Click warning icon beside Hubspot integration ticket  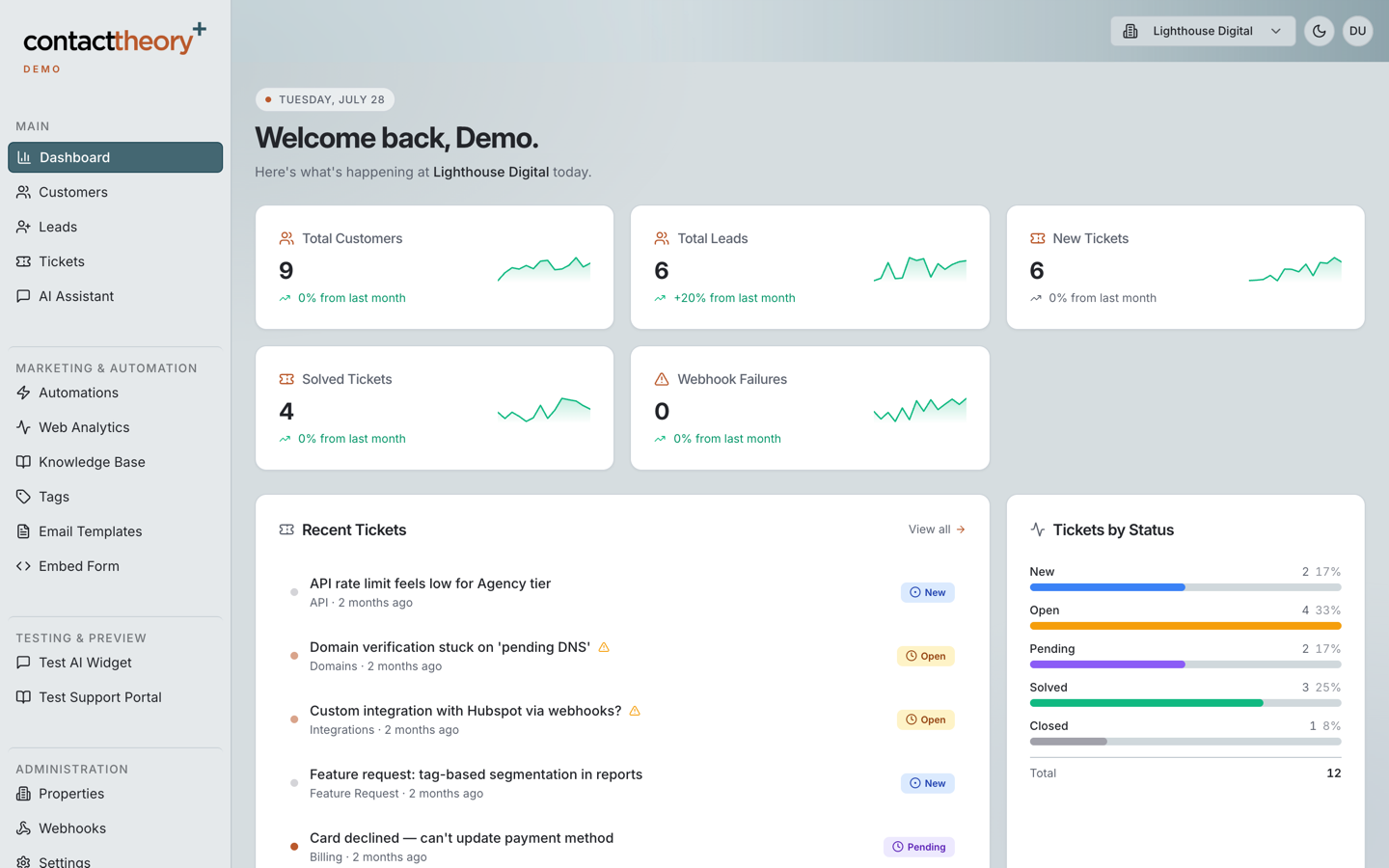coord(635,711)
